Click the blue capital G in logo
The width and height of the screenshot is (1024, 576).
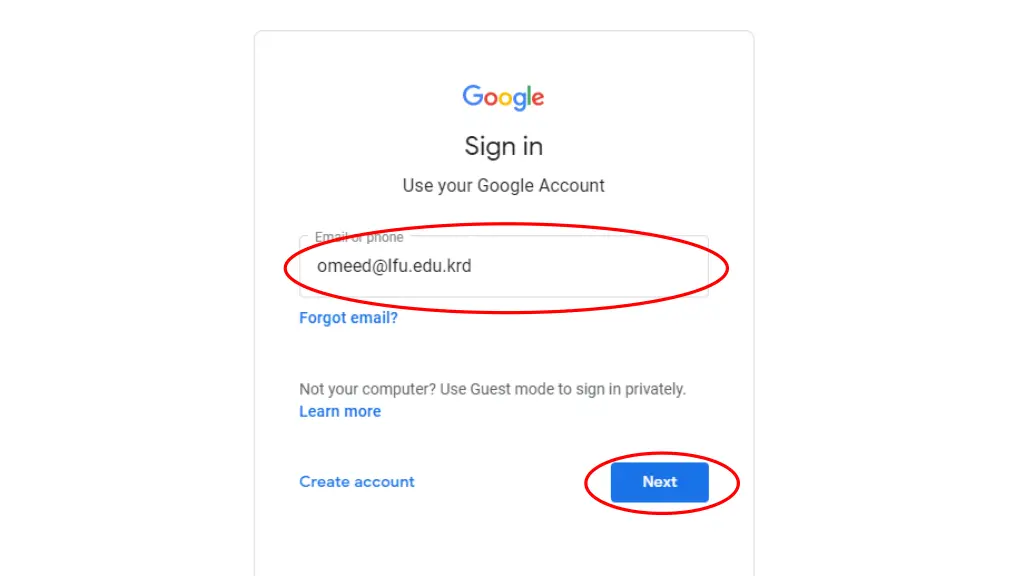click(473, 95)
